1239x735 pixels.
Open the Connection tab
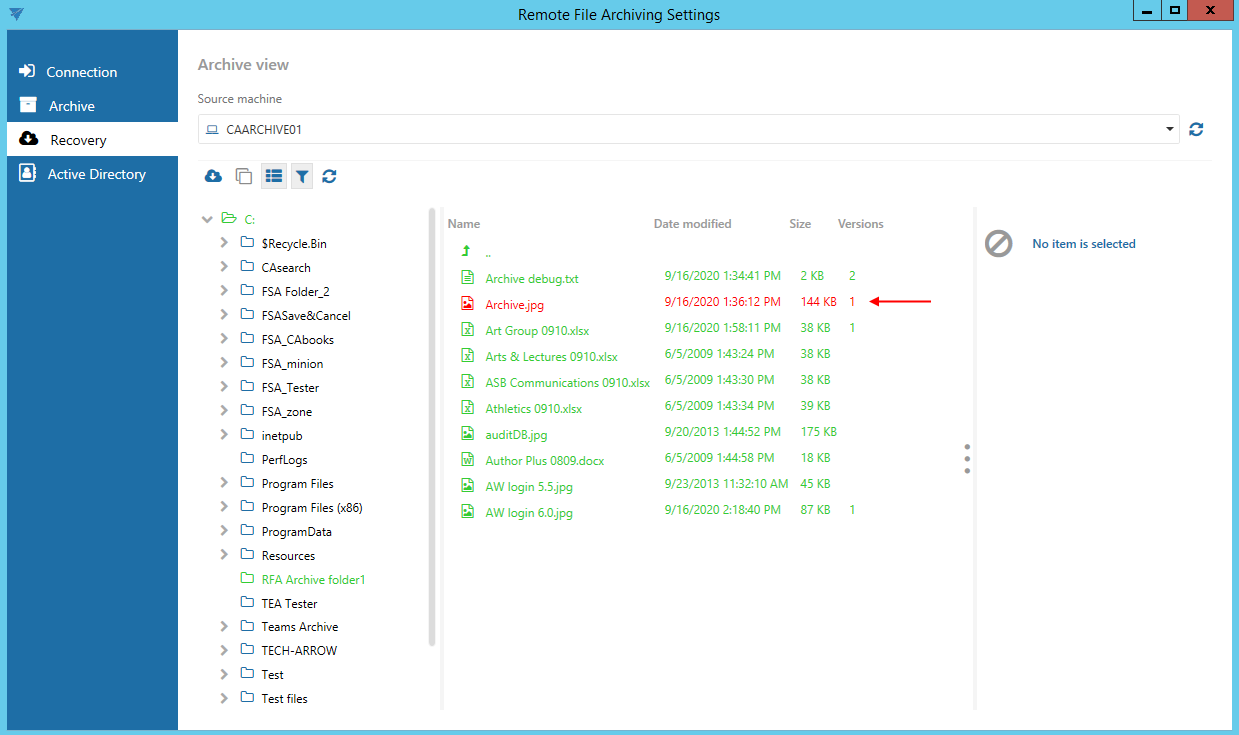(81, 72)
